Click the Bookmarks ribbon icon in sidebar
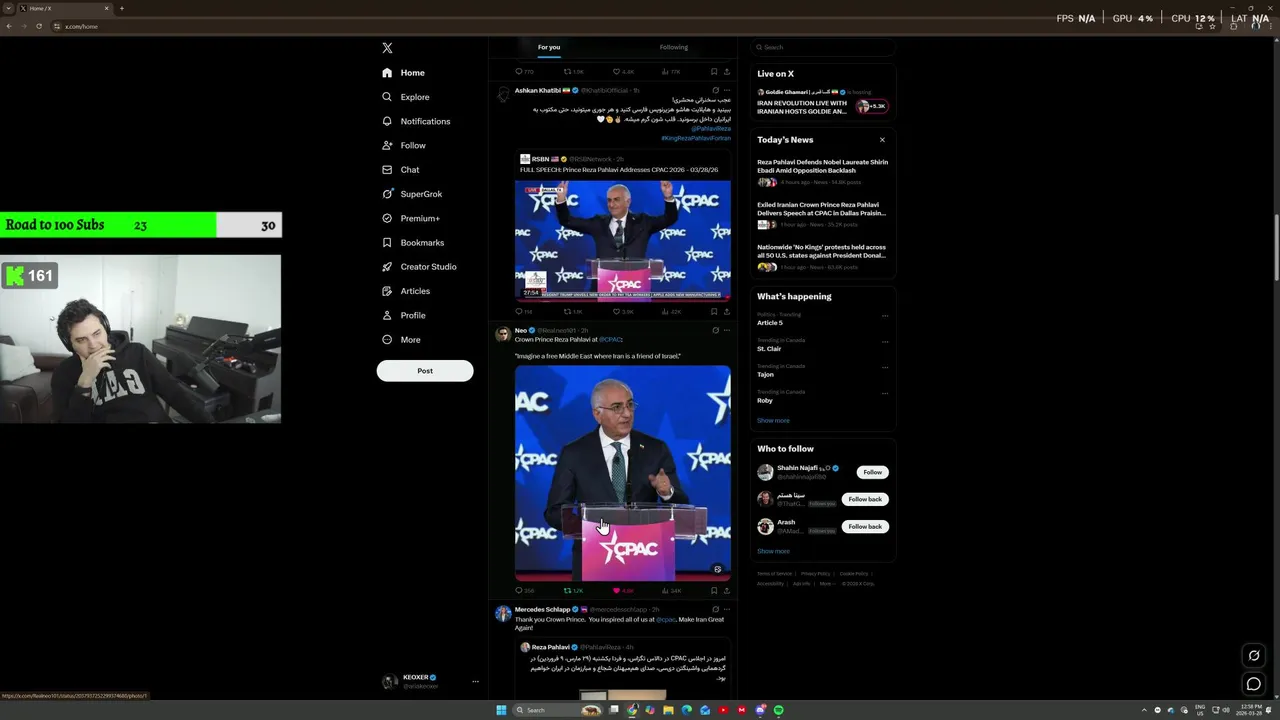Screen dimensions: 1280x720 pos(387,242)
